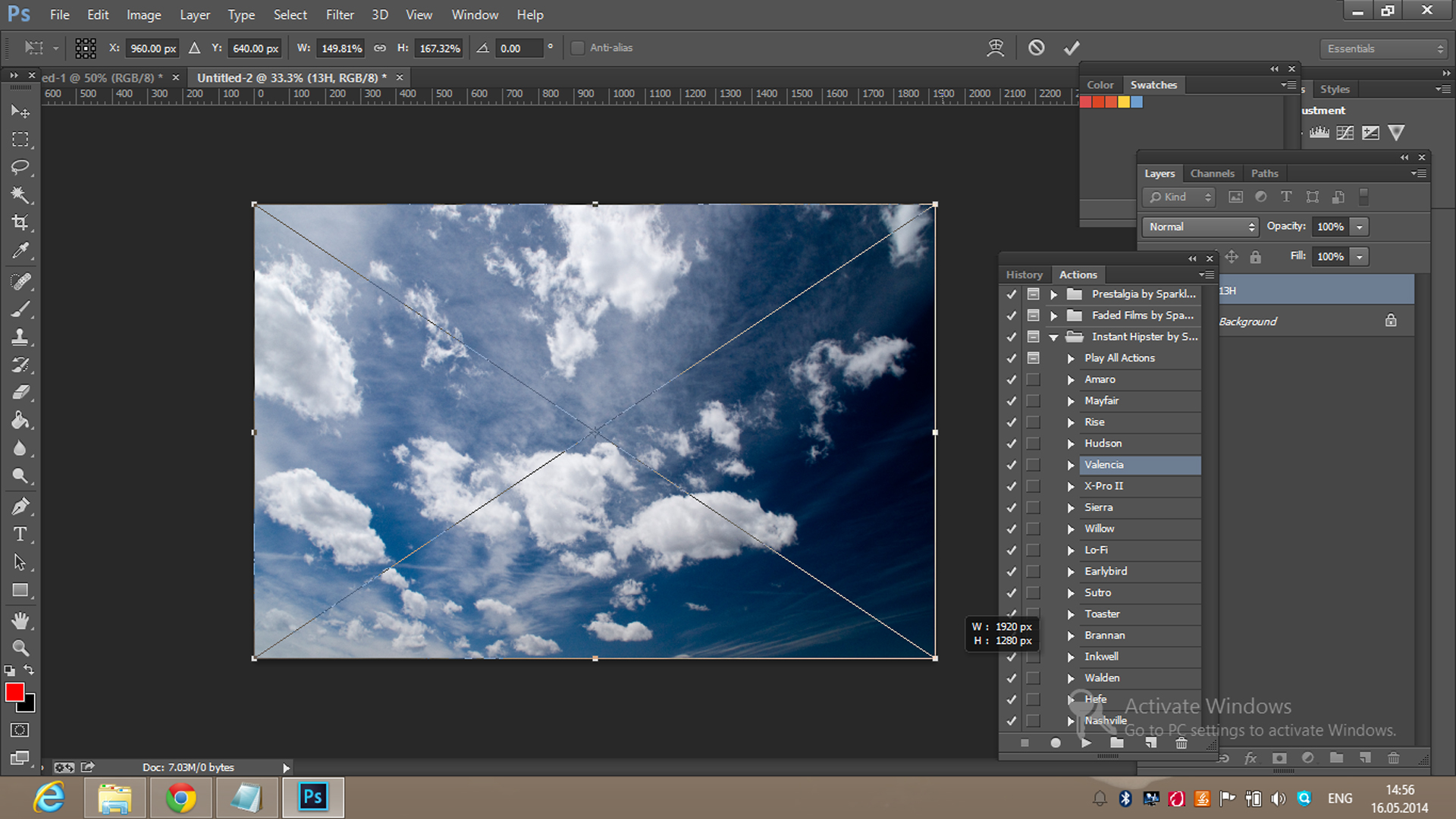Begin recording an action

tap(1055, 743)
